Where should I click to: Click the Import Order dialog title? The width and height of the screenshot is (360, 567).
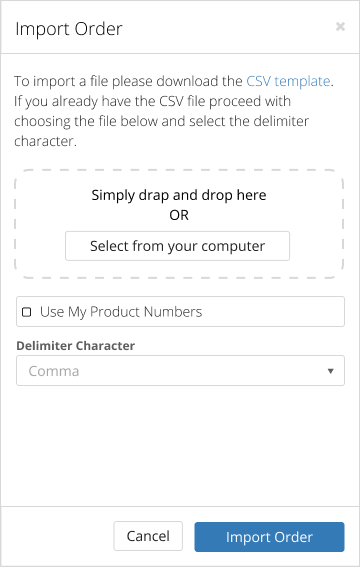click(69, 29)
